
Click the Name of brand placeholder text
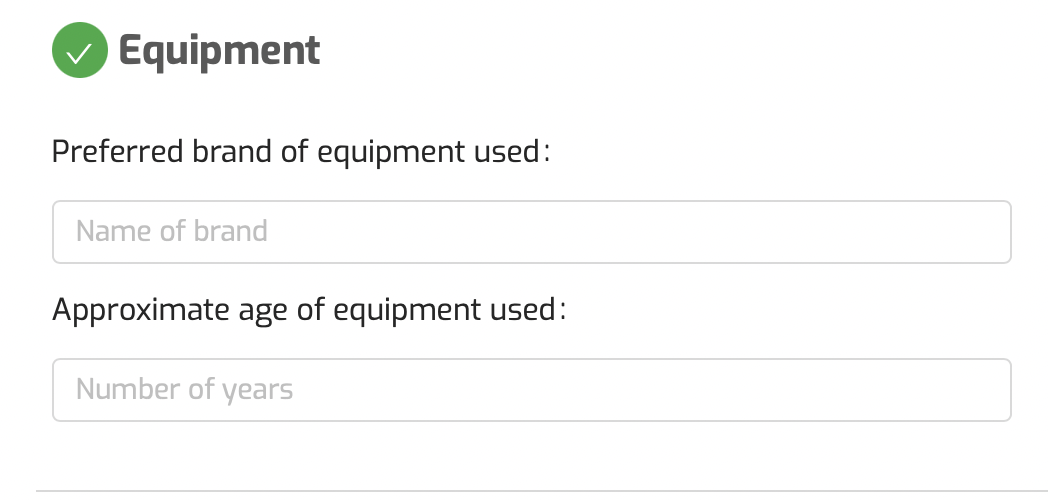pos(172,232)
